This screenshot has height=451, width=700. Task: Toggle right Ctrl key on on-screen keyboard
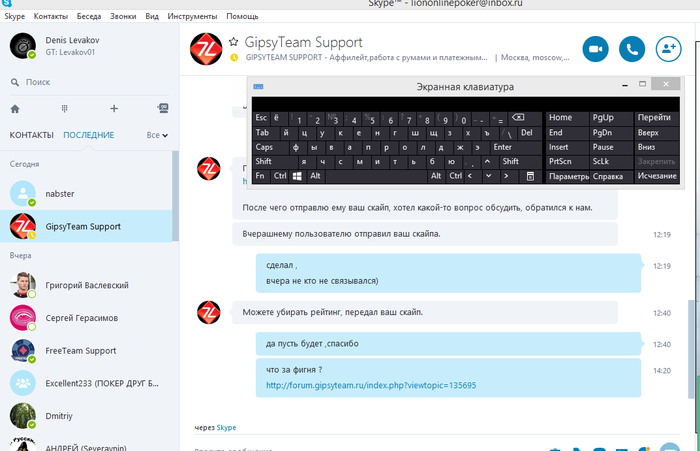455,176
